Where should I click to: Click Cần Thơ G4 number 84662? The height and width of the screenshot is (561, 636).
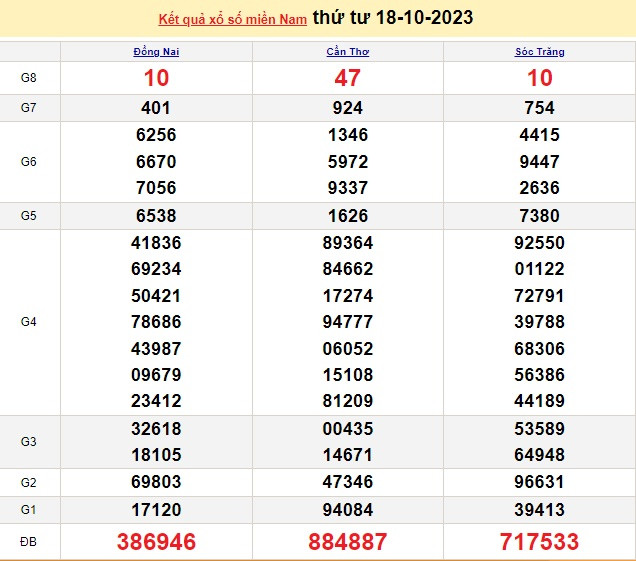(x=348, y=269)
